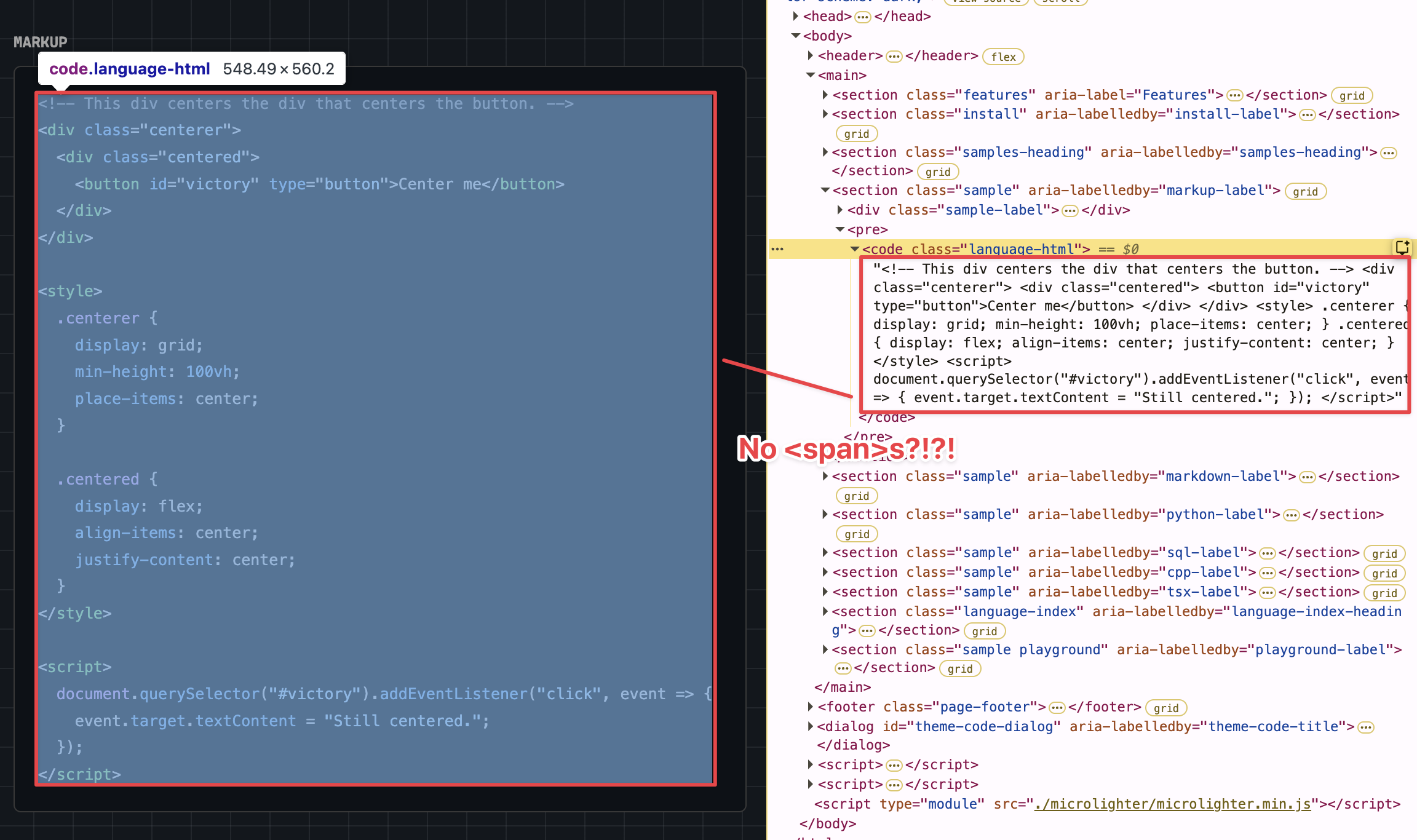Toggle the grid badge on the samples-heading section
1417x840 pixels.
(x=937, y=172)
